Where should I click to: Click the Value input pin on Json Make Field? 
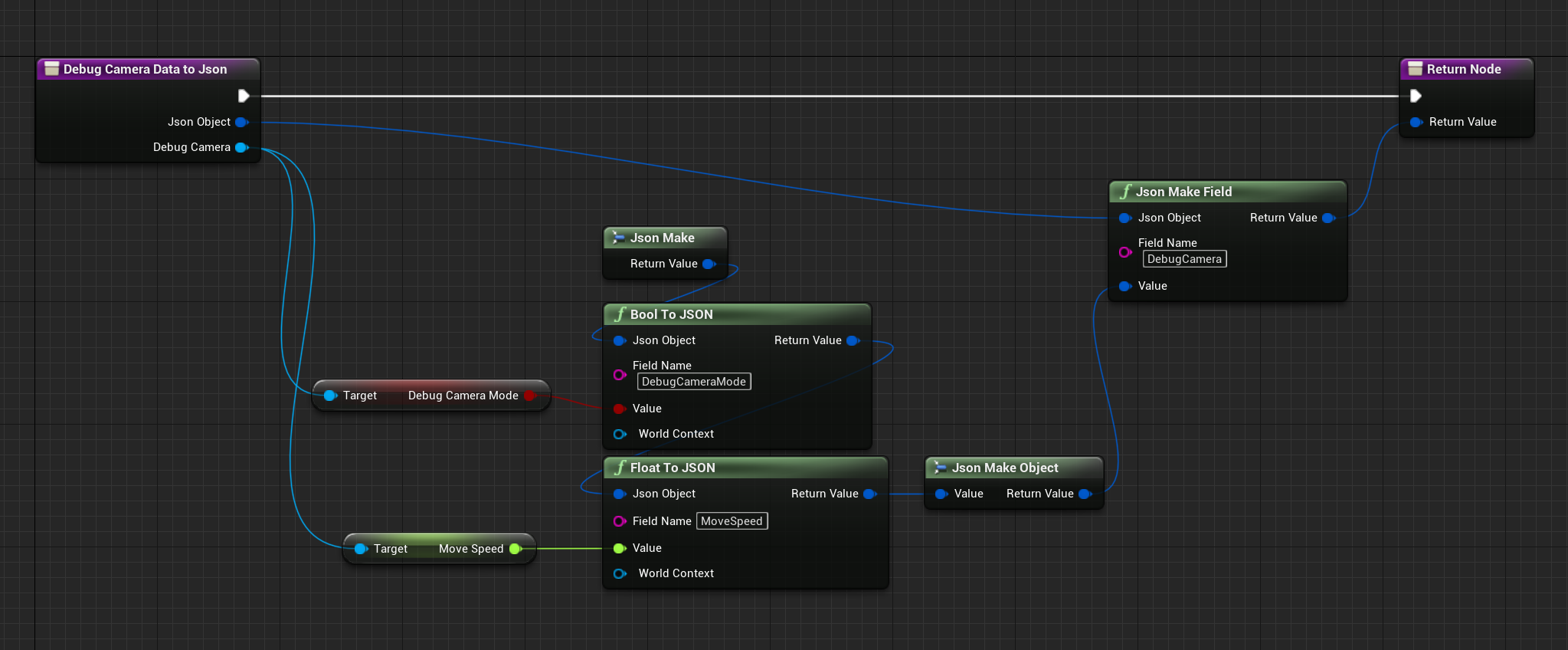click(1125, 286)
